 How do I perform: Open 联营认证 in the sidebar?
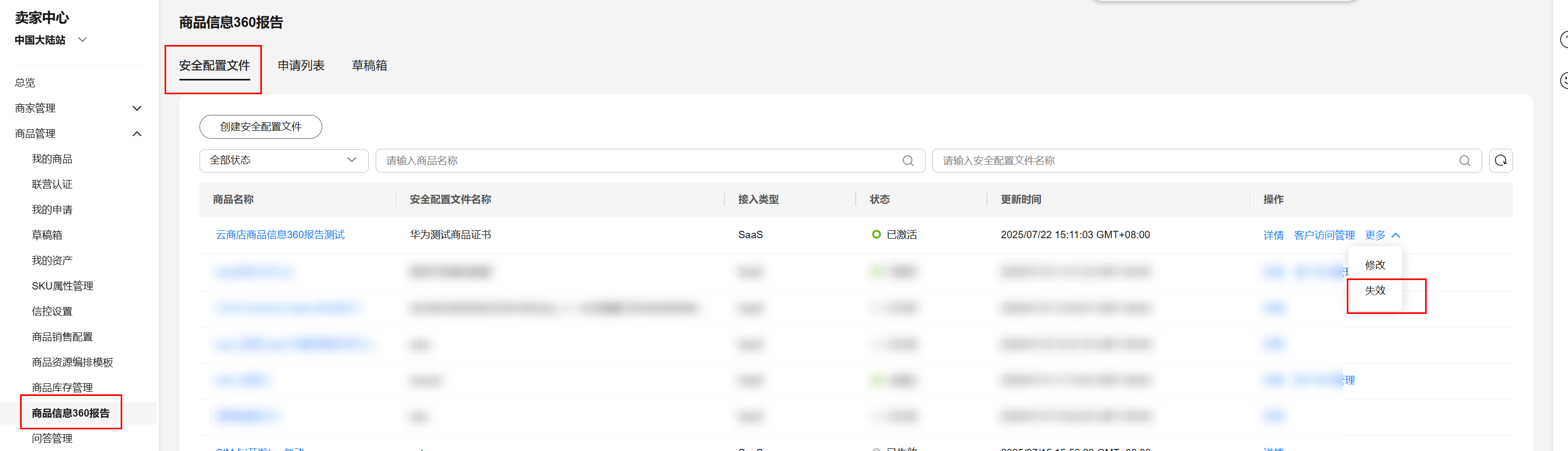[x=52, y=184]
